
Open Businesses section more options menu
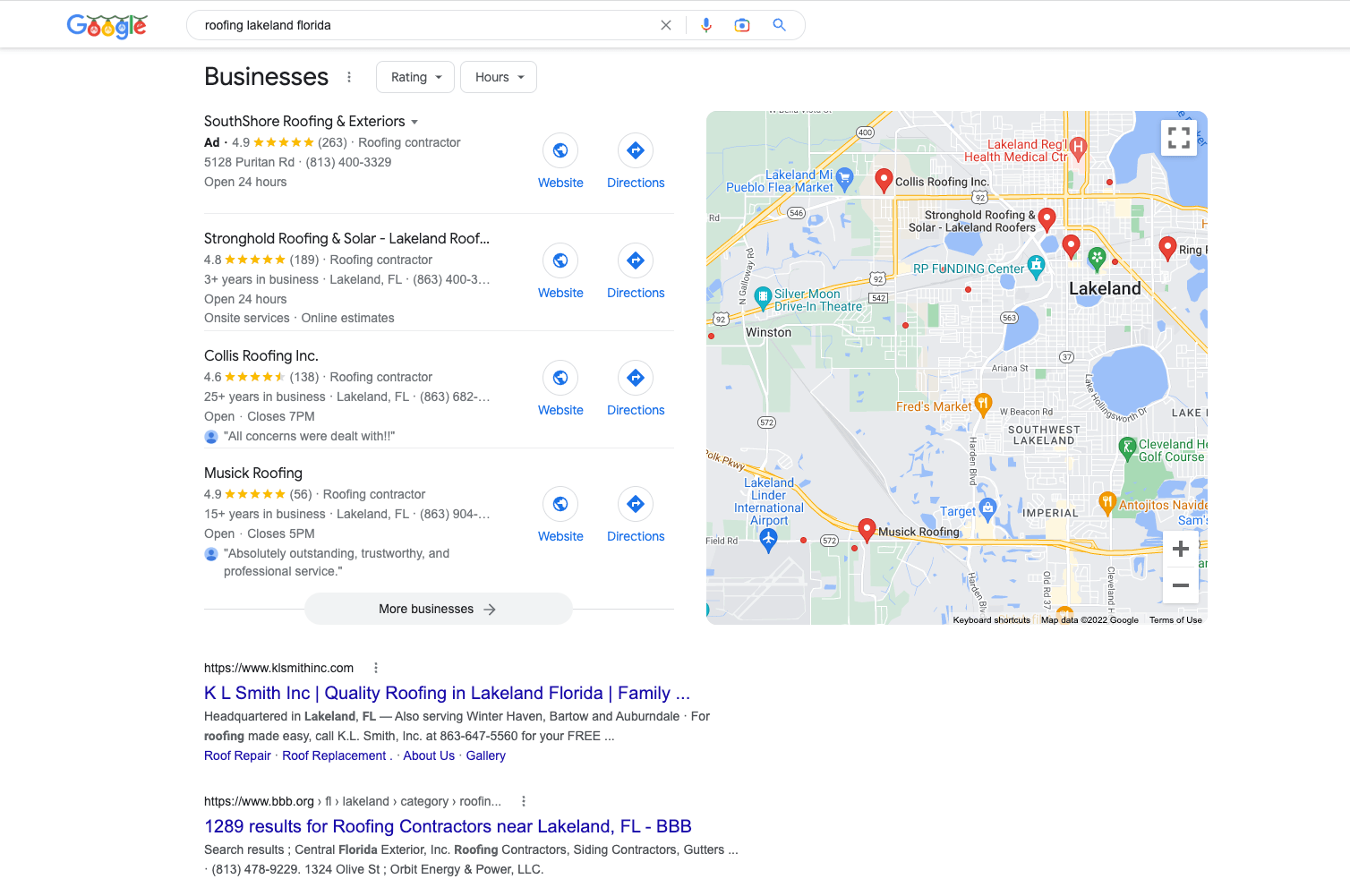pyautogui.click(x=349, y=77)
